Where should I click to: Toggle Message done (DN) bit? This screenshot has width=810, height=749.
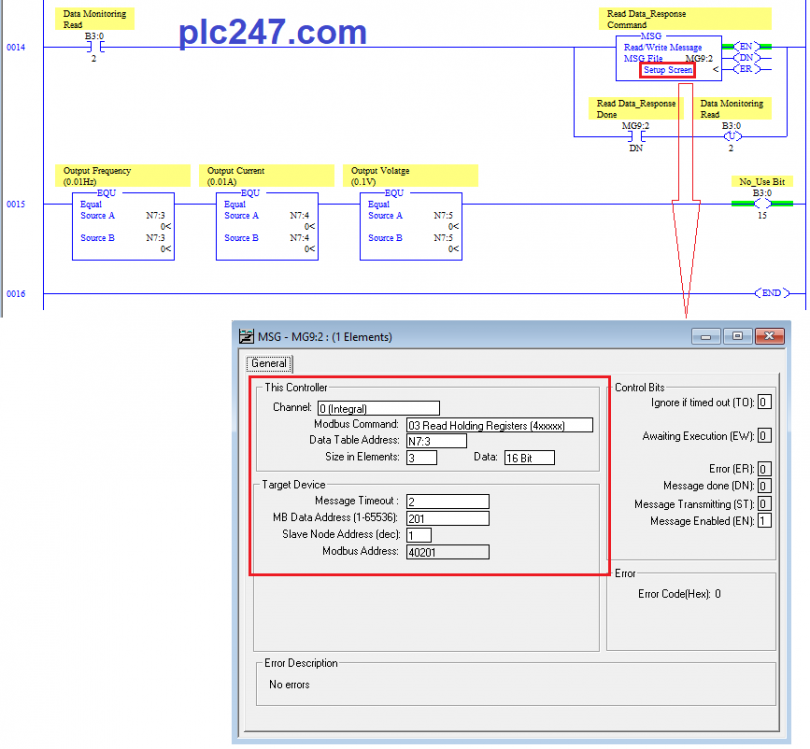pos(764,486)
